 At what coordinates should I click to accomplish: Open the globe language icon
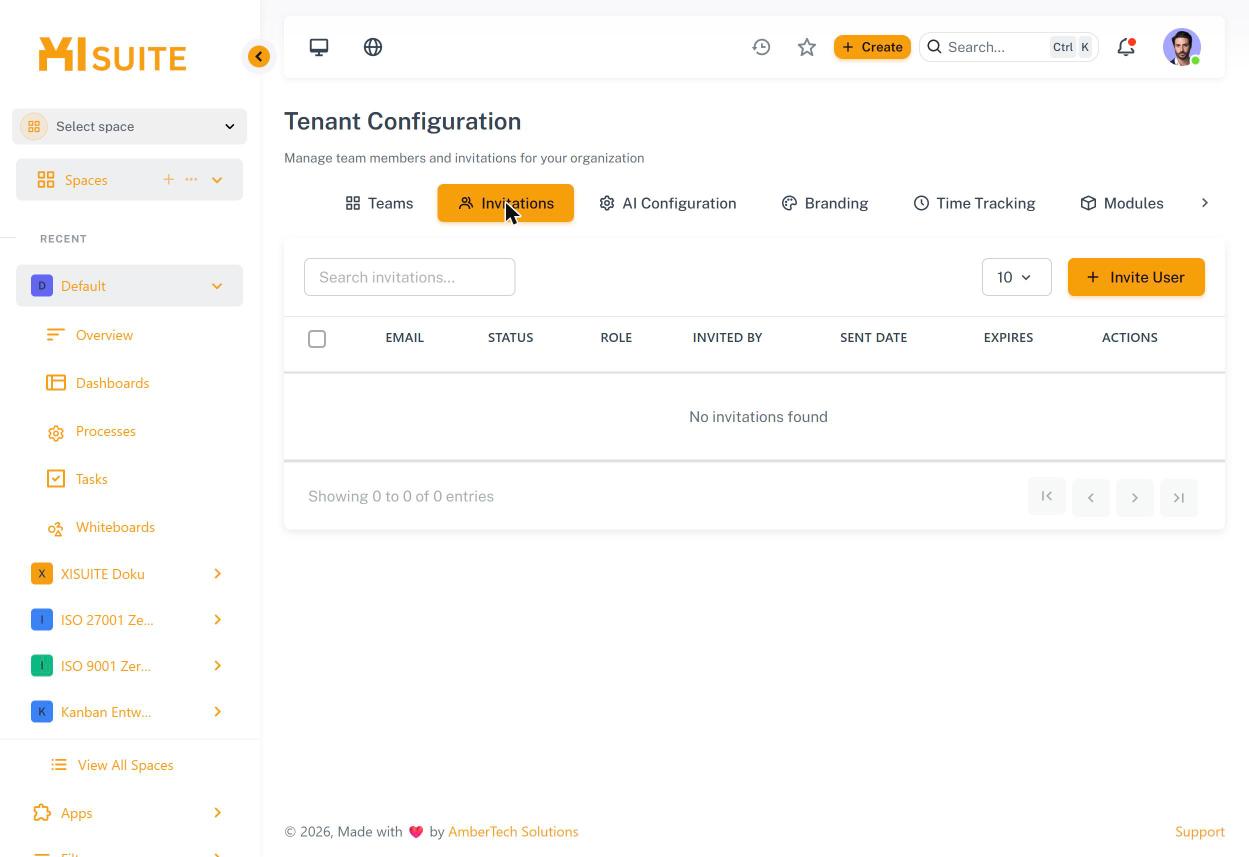[x=373, y=47]
